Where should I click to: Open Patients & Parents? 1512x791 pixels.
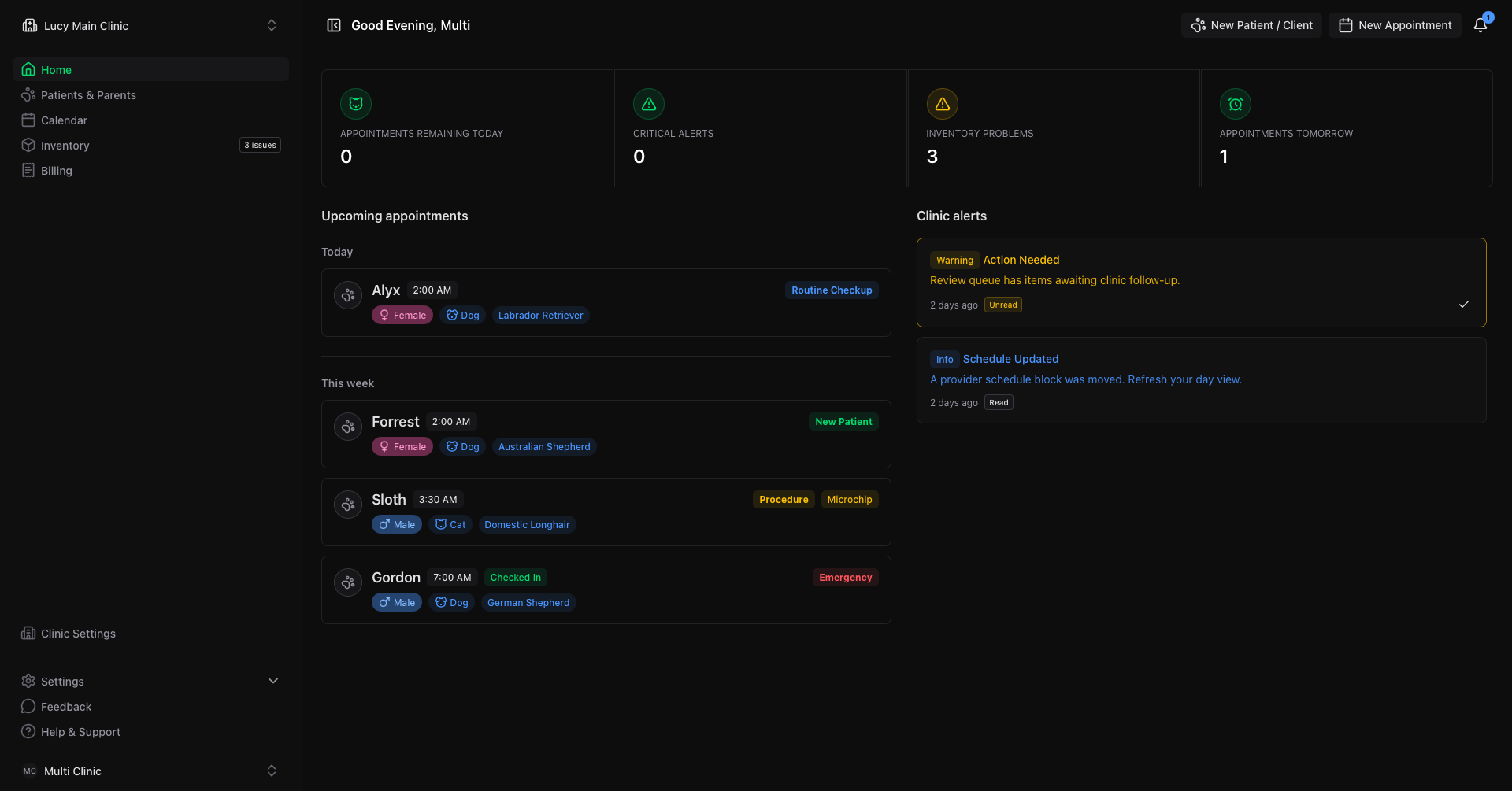coord(150,94)
